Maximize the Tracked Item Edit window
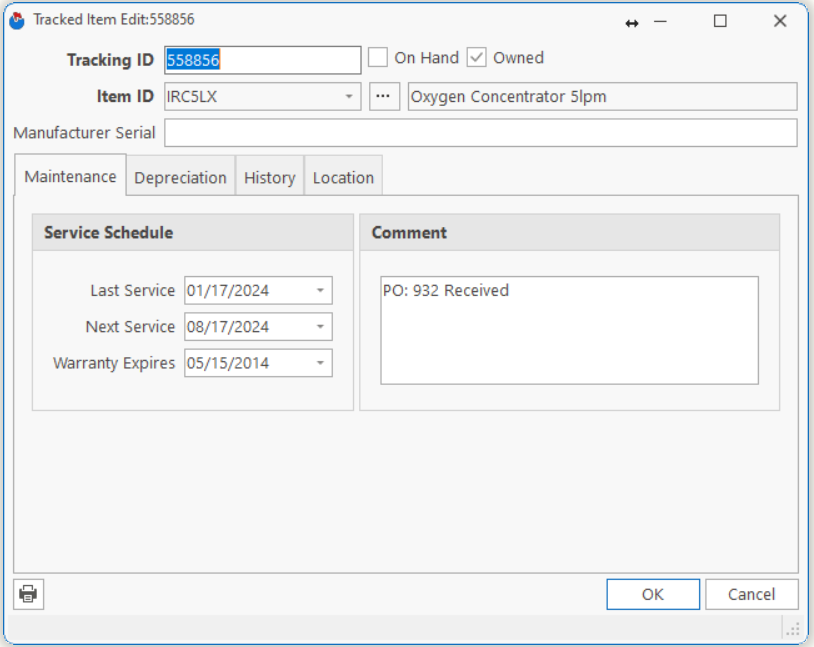Screen dimensions: 814x647 click(x=720, y=21)
